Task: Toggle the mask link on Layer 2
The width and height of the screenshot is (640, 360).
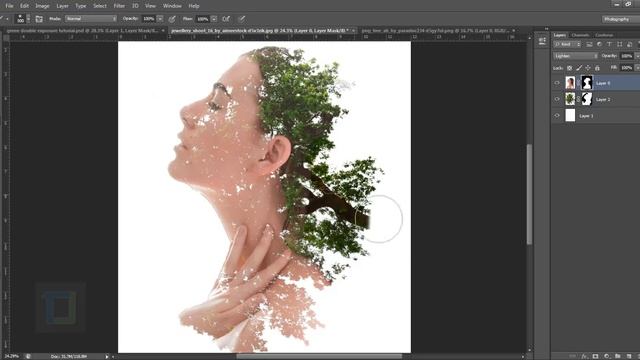Action: tap(578, 99)
